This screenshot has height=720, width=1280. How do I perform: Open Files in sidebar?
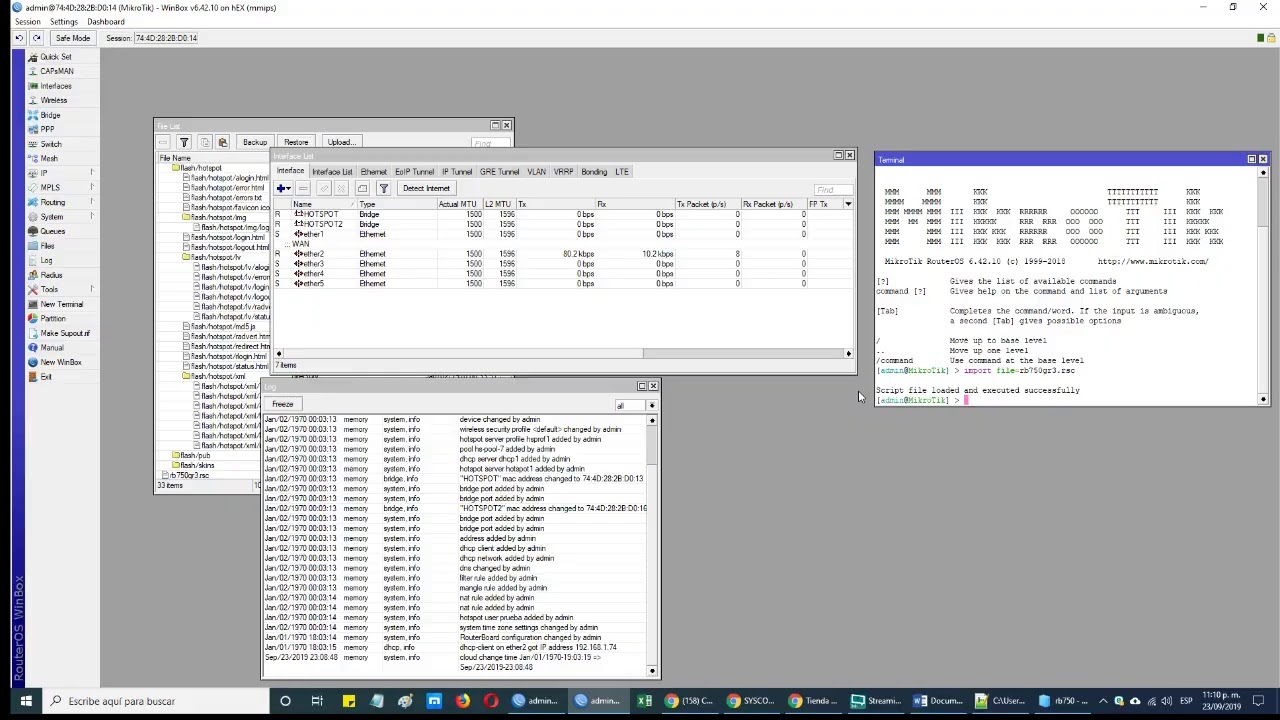(x=47, y=246)
